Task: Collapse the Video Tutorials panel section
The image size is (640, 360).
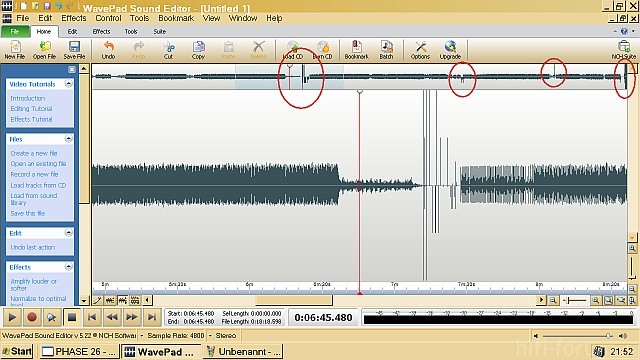Action: [69, 84]
